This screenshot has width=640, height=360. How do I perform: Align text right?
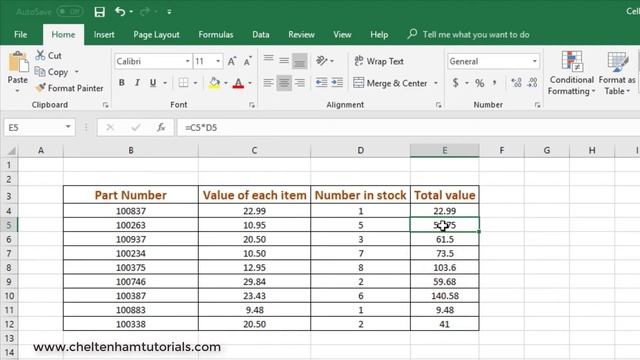(x=300, y=83)
